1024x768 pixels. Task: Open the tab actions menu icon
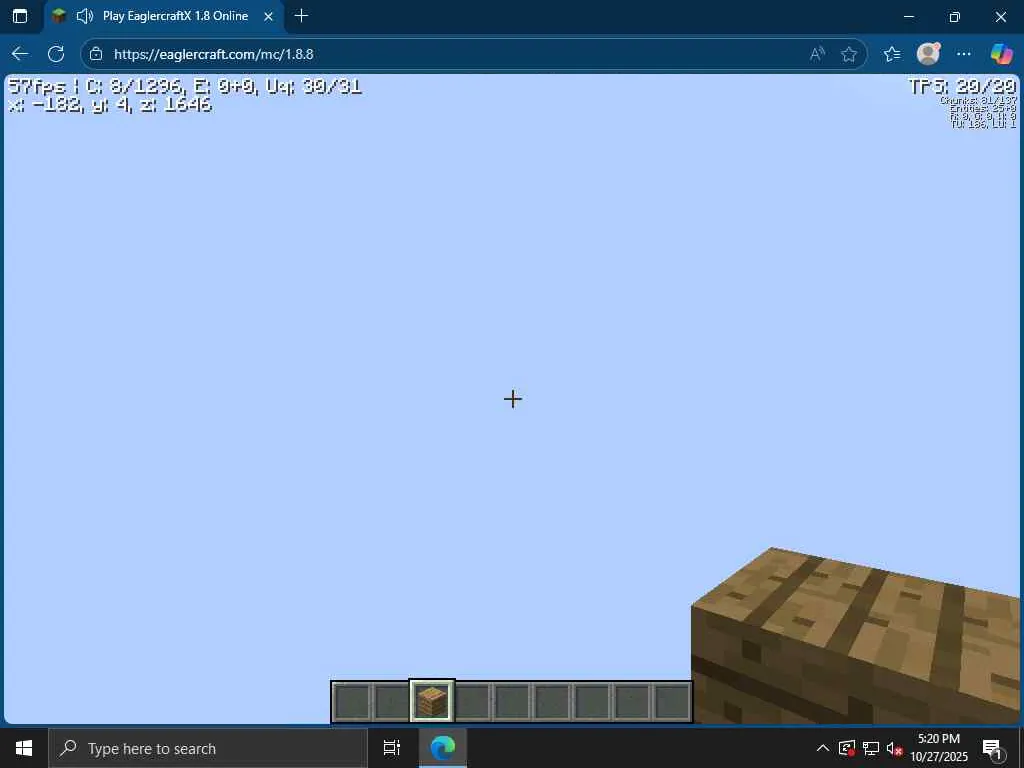(20, 16)
